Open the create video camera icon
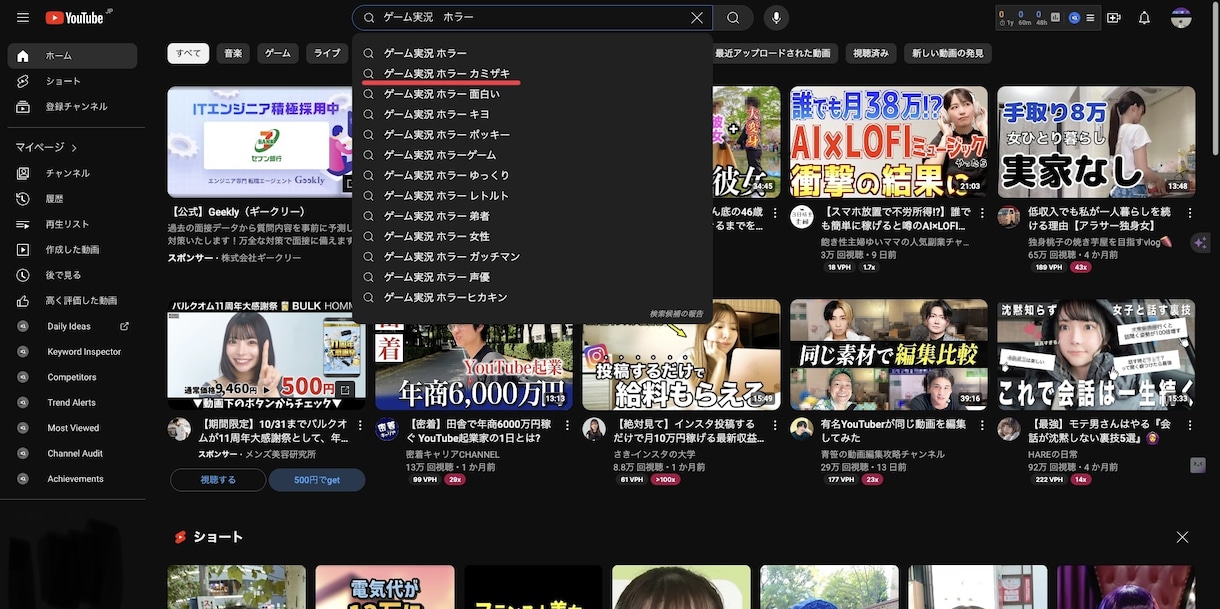 point(1114,18)
